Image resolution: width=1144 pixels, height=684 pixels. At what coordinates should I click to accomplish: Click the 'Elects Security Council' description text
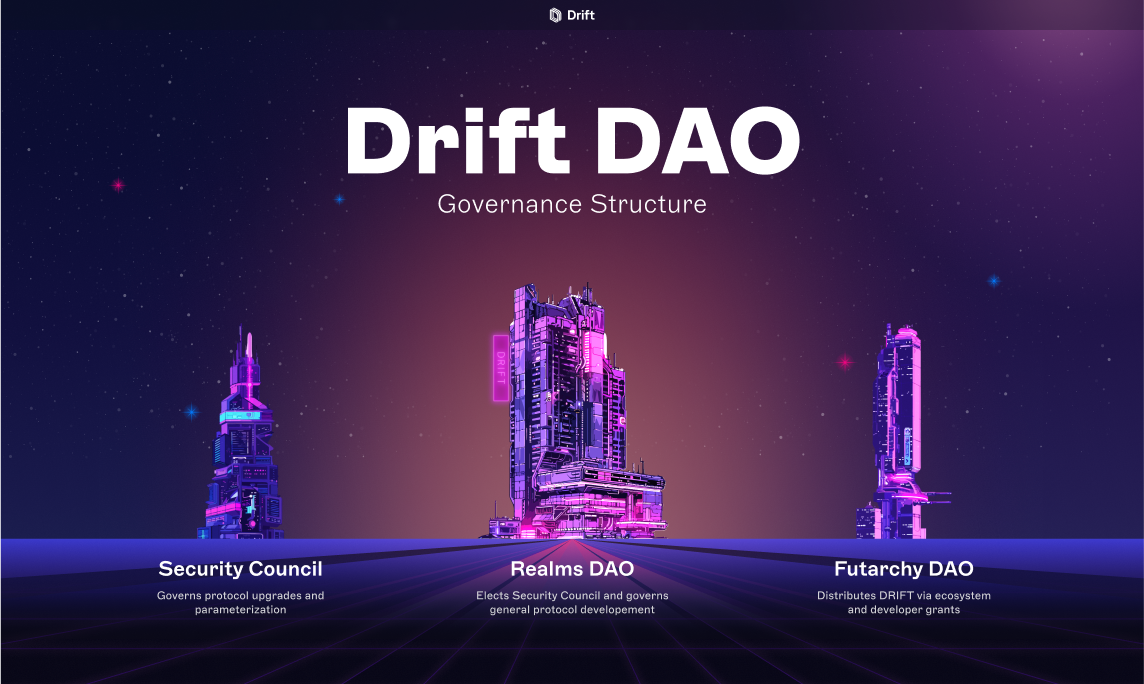[x=572, y=602]
